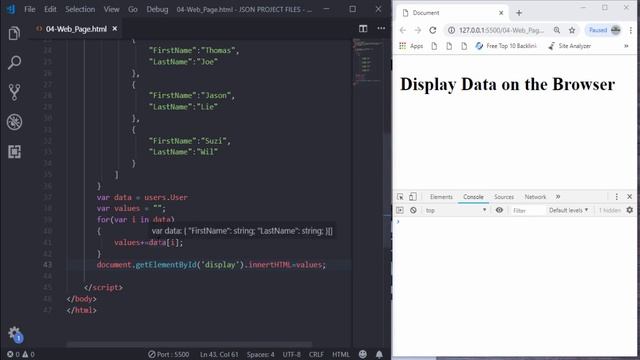Go forward in the browser
The width and height of the screenshot is (640, 360).
click(x=418, y=30)
